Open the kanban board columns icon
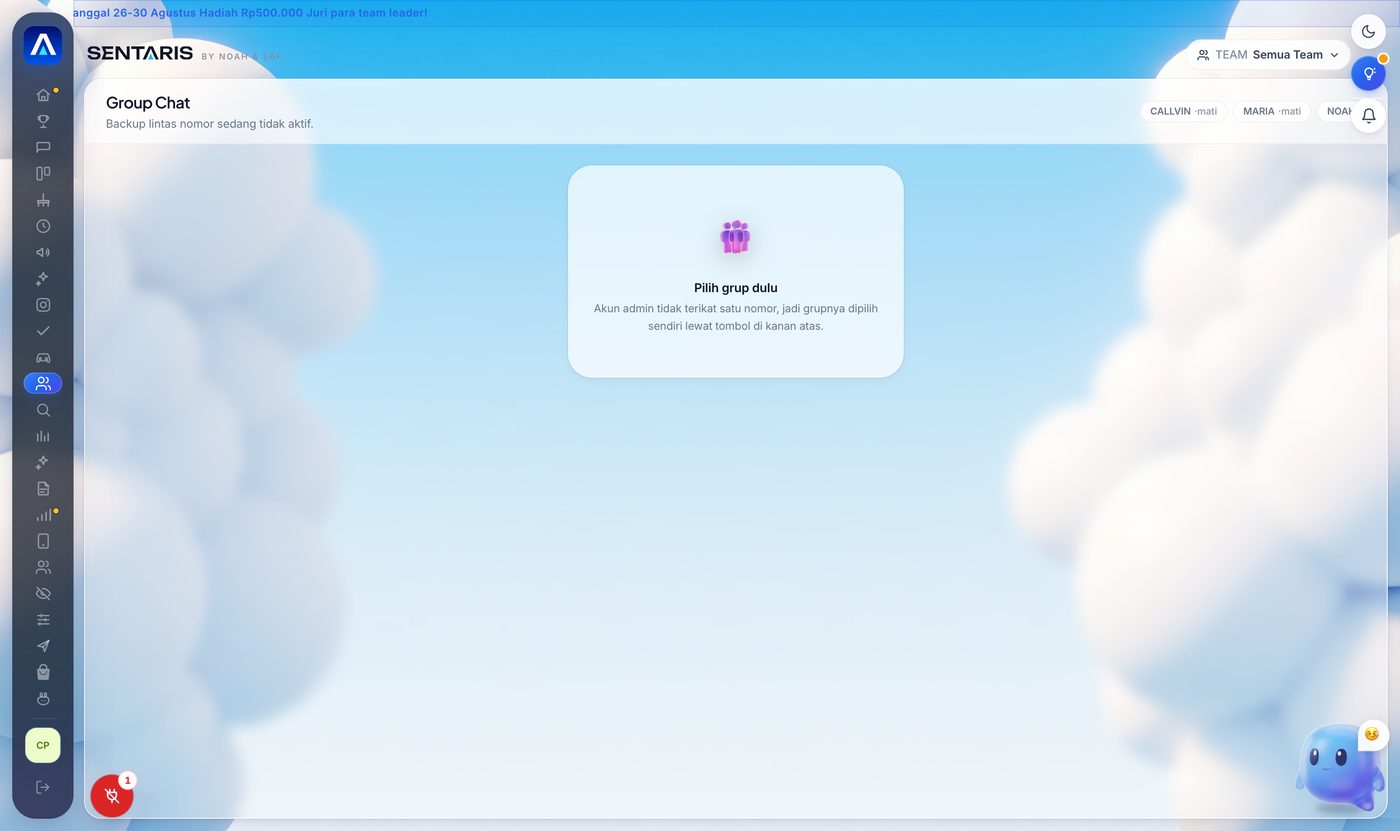Viewport: 1400px width, 831px height. point(43,174)
